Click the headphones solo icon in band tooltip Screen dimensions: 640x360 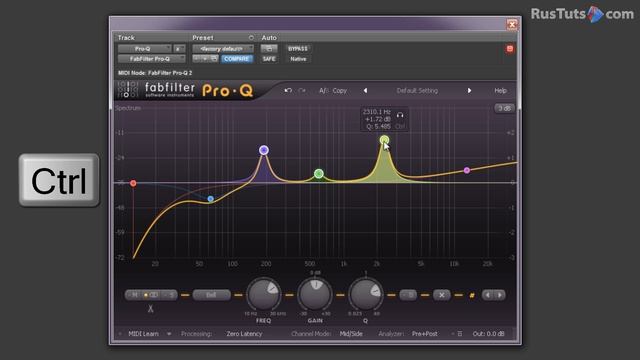point(400,116)
